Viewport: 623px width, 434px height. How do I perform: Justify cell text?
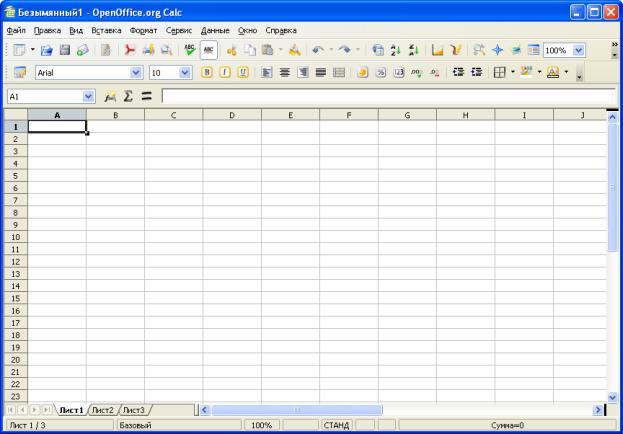(x=321, y=72)
